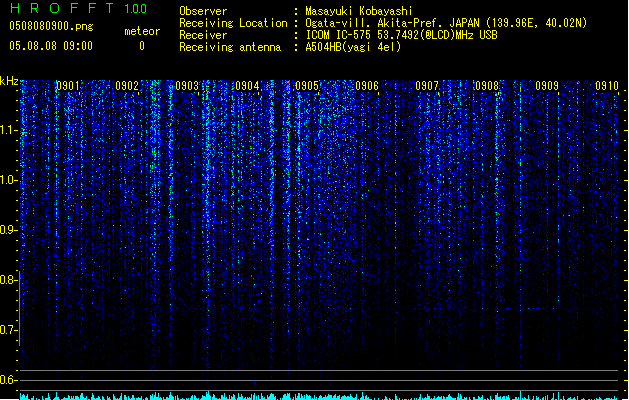Screen dimensions: 629x400
Task: Click the 0908 time marker
Action: click(487, 86)
